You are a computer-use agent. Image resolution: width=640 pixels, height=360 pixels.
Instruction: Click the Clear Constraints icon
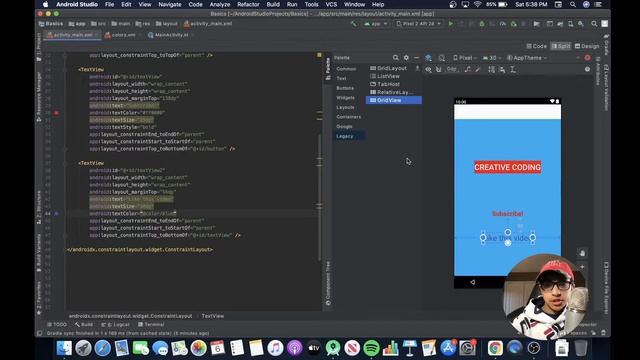point(467,69)
